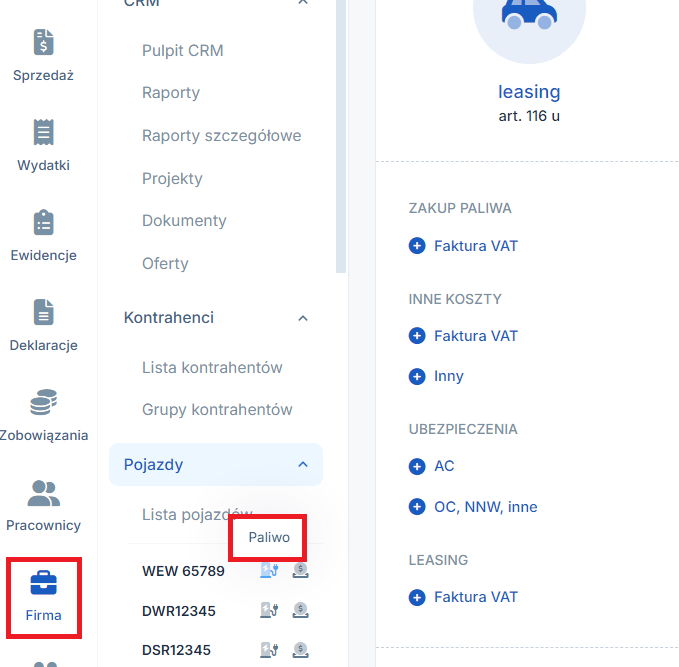Click the Paliwo tooltip label
This screenshot has height=667, width=679.
[269, 537]
